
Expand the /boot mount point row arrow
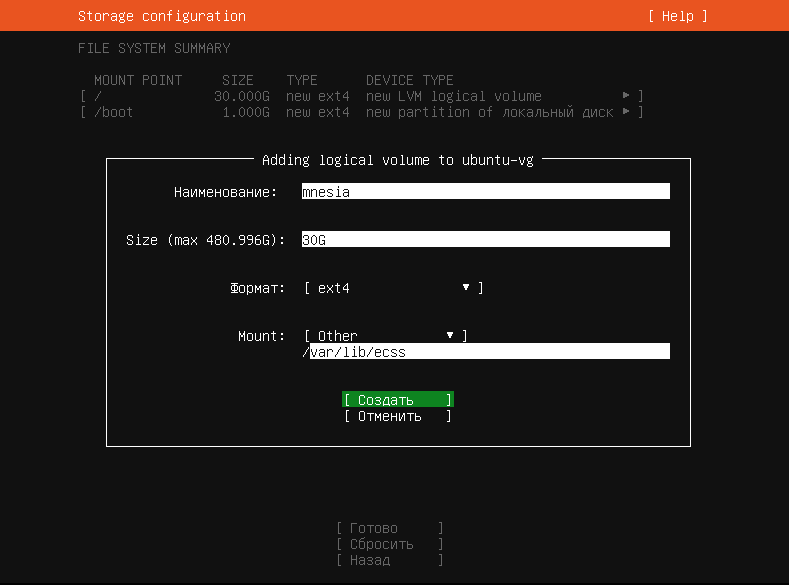(x=626, y=111)
